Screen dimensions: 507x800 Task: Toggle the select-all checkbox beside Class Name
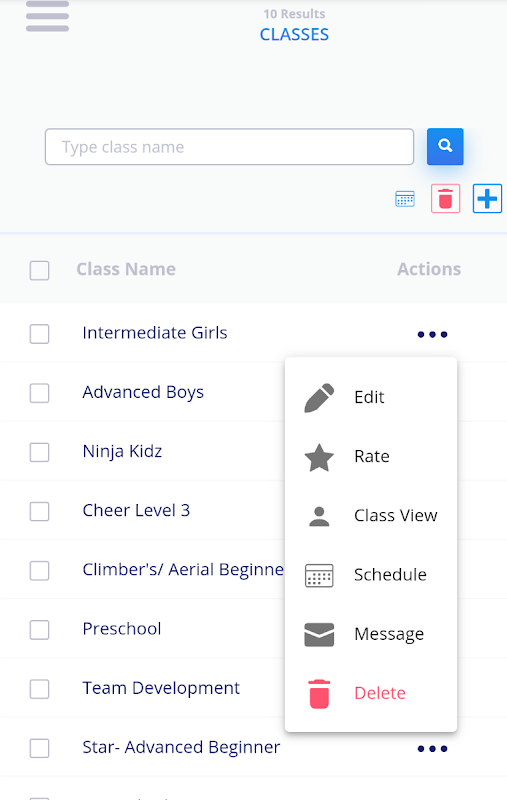click(x=39, y=270)
